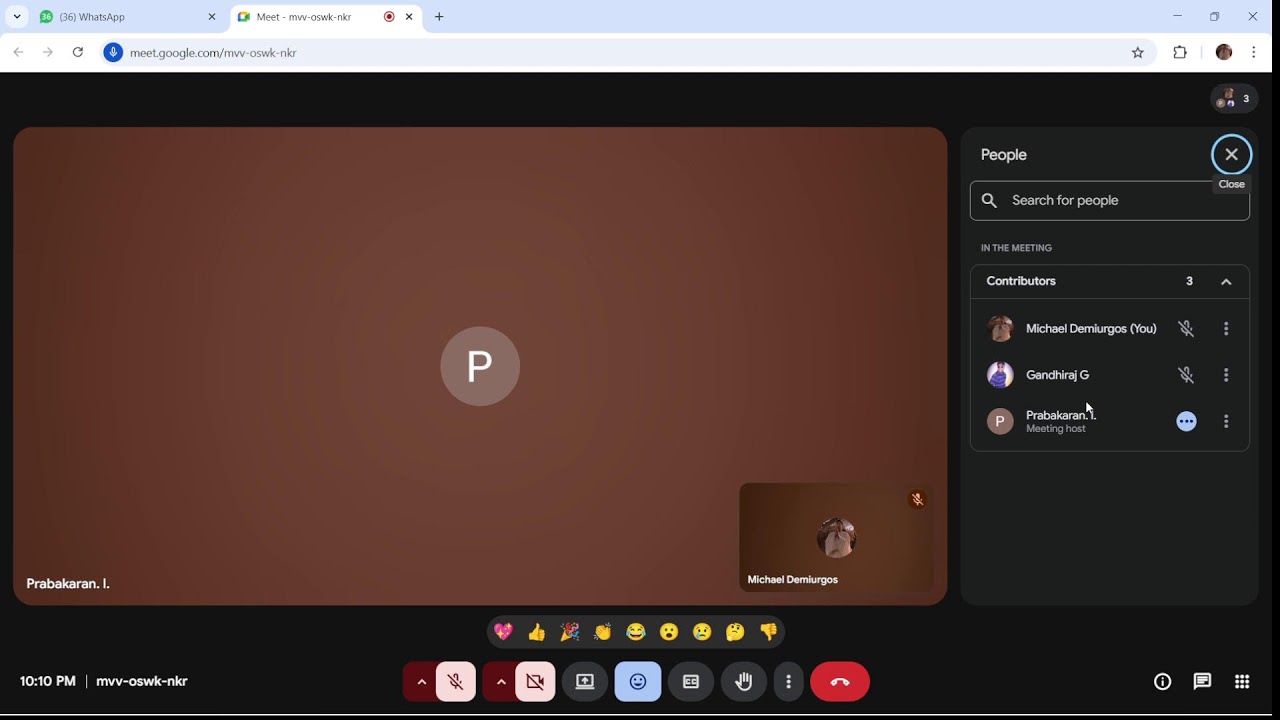Send the sad face reaction
Screen dimensions: 1280x720
[702, 632]
